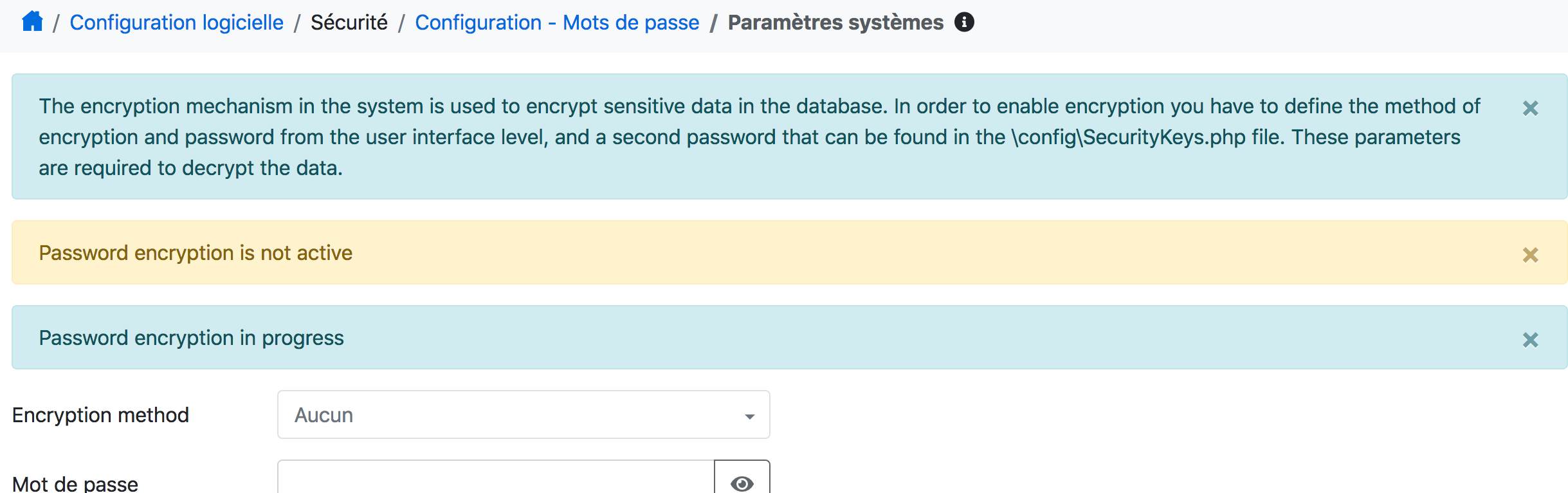The height and width of the screenshot is (493, 1568).
Task: Show the typed password using the eye button
Action: [x=742, y=483]
